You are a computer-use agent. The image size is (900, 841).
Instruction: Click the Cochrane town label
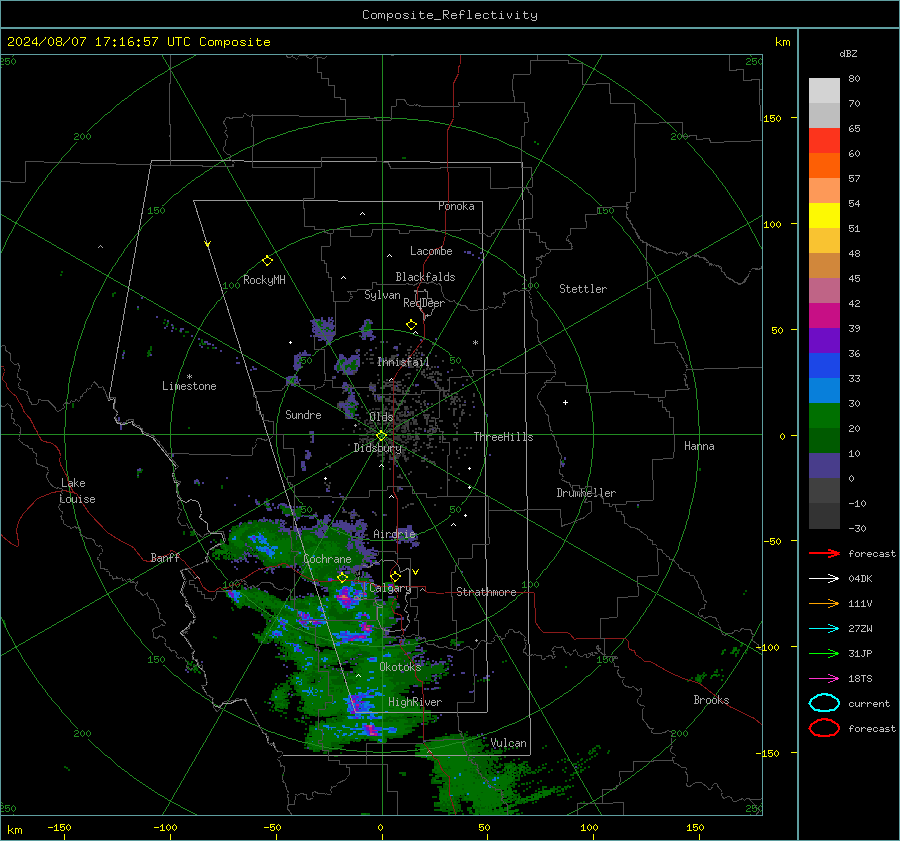pos(327,559)
